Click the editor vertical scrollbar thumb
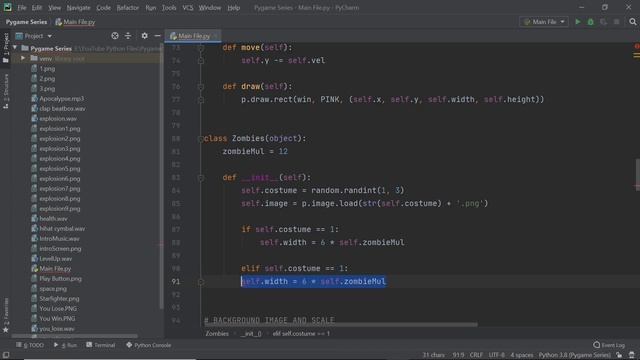Viewport: 640px width, 360px height. 637,175
